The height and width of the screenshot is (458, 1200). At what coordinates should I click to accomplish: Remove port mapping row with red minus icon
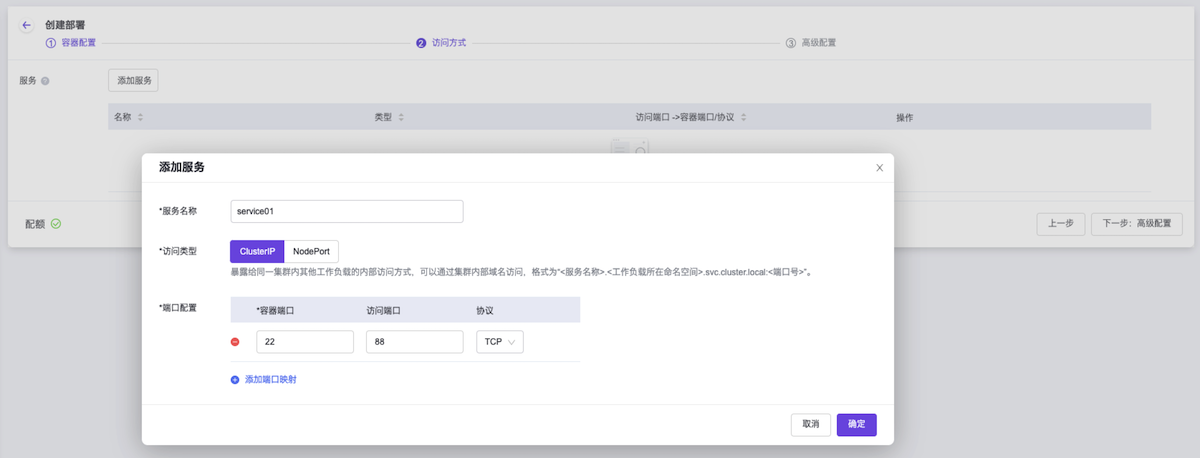click(235, 342)
